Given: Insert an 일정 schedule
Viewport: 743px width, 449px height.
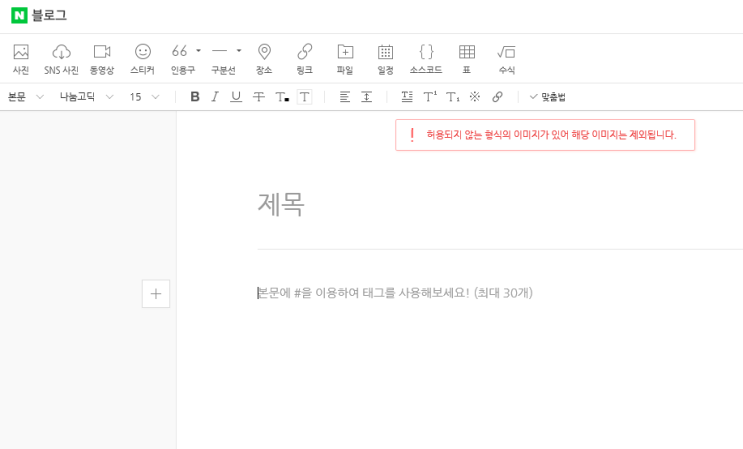Looking at the screenshot, I should point(385,59).
